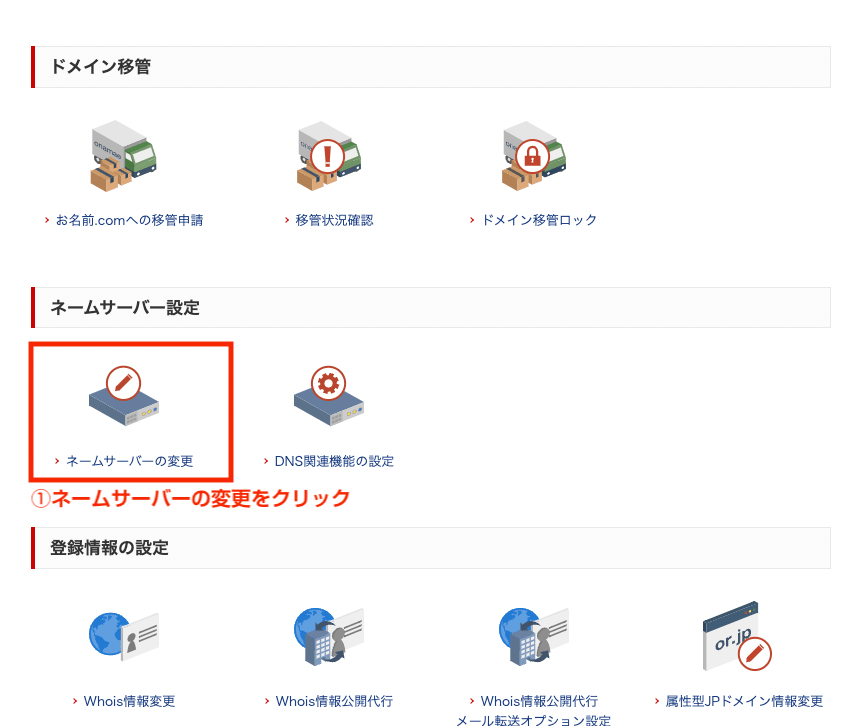Click the truck with boxes transfer icon
This screenshot has width=841, height=726.
(x=124, y=157)
